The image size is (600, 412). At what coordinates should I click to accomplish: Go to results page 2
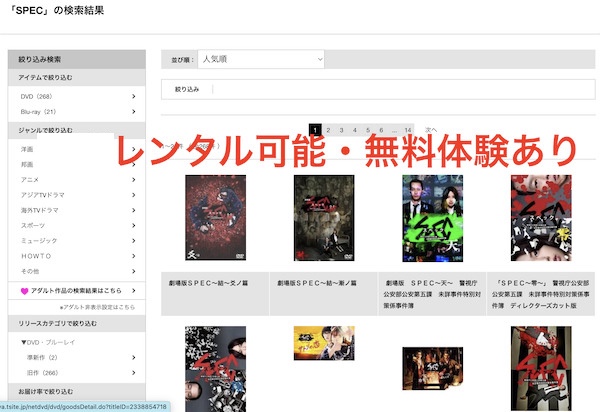coord(328,130)
